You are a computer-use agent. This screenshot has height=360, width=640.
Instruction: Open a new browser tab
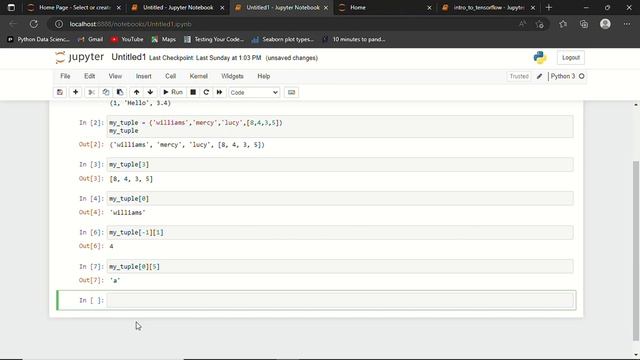(x=549, y=7)
